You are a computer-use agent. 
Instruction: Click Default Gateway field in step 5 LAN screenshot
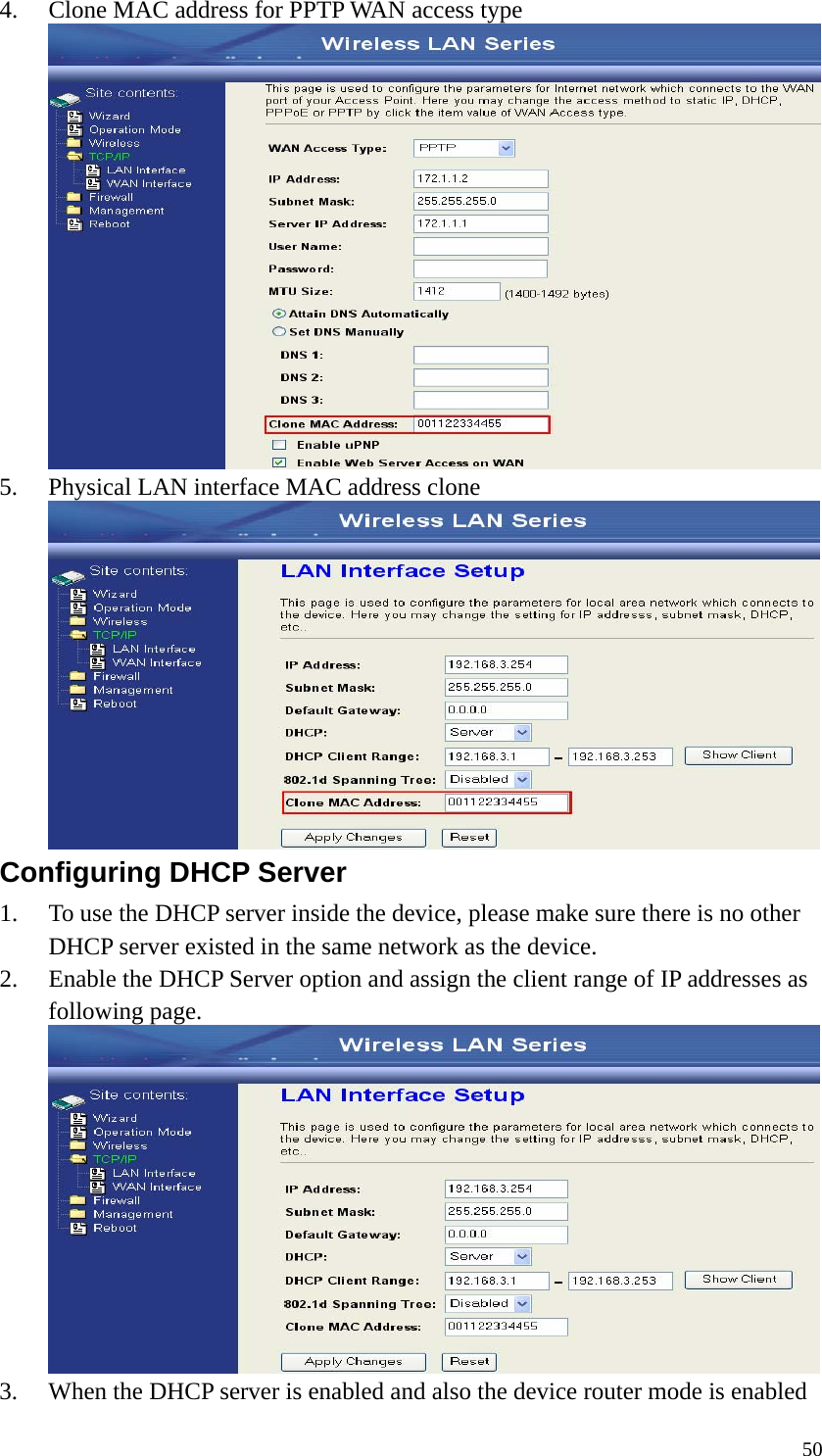tap(507, 710)
